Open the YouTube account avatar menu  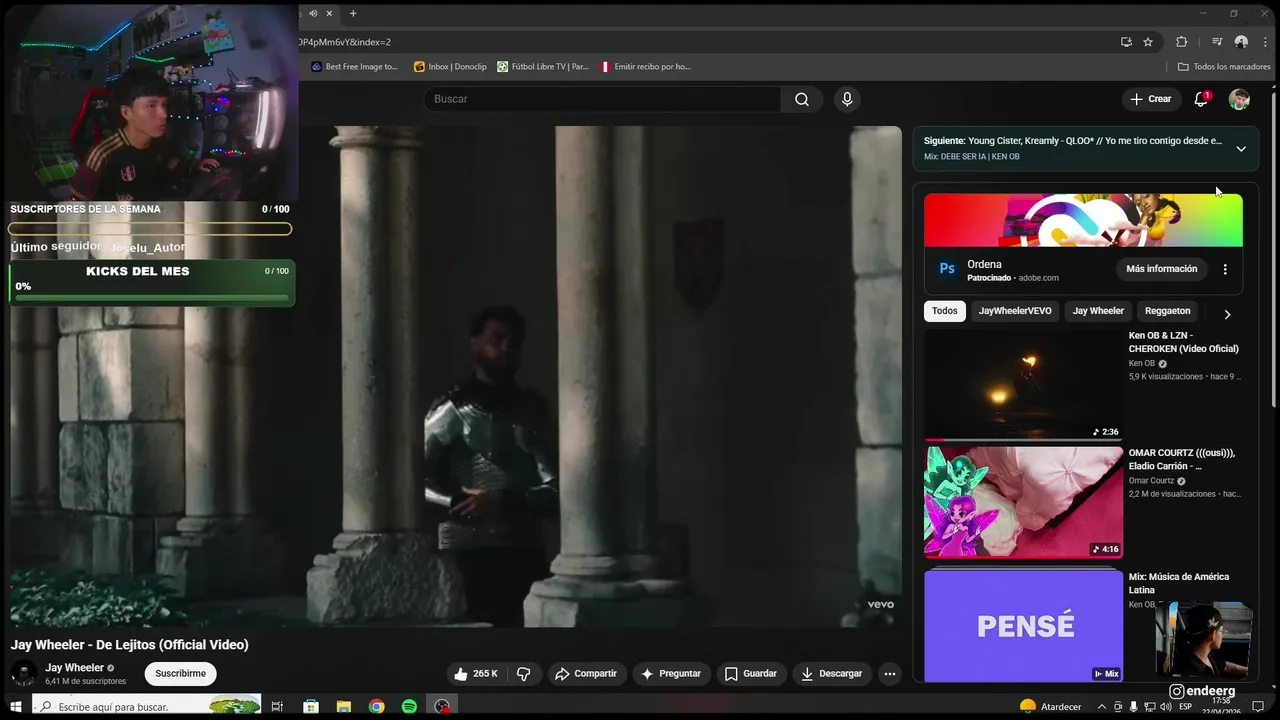point(1239,99)
